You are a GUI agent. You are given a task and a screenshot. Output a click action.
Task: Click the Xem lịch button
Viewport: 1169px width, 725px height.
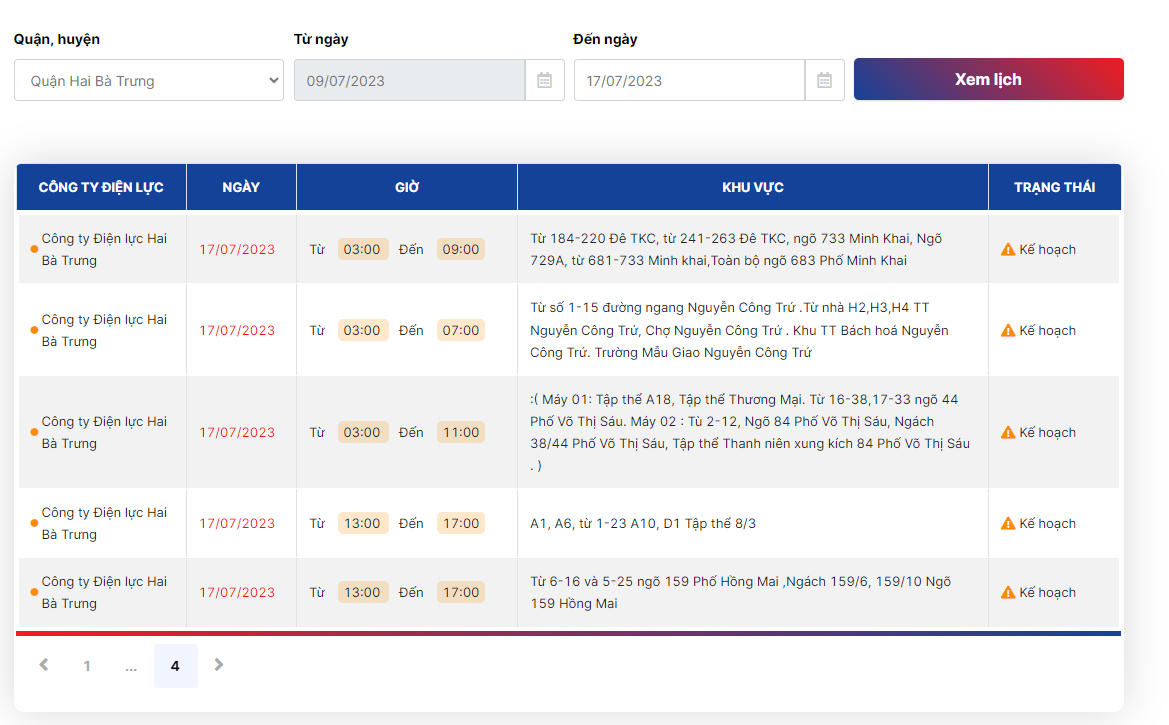tap(989, 79)
